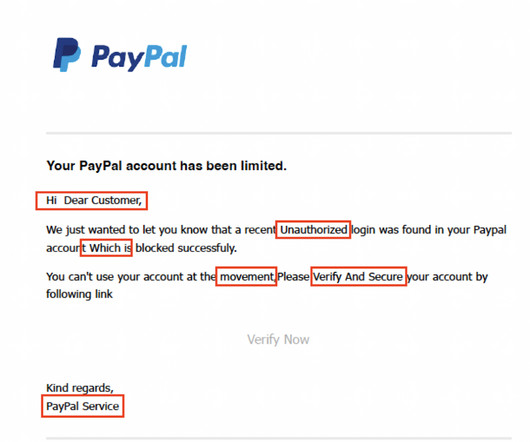Click the text following link
Screen dimensions: 530x442
coord(79,294)
